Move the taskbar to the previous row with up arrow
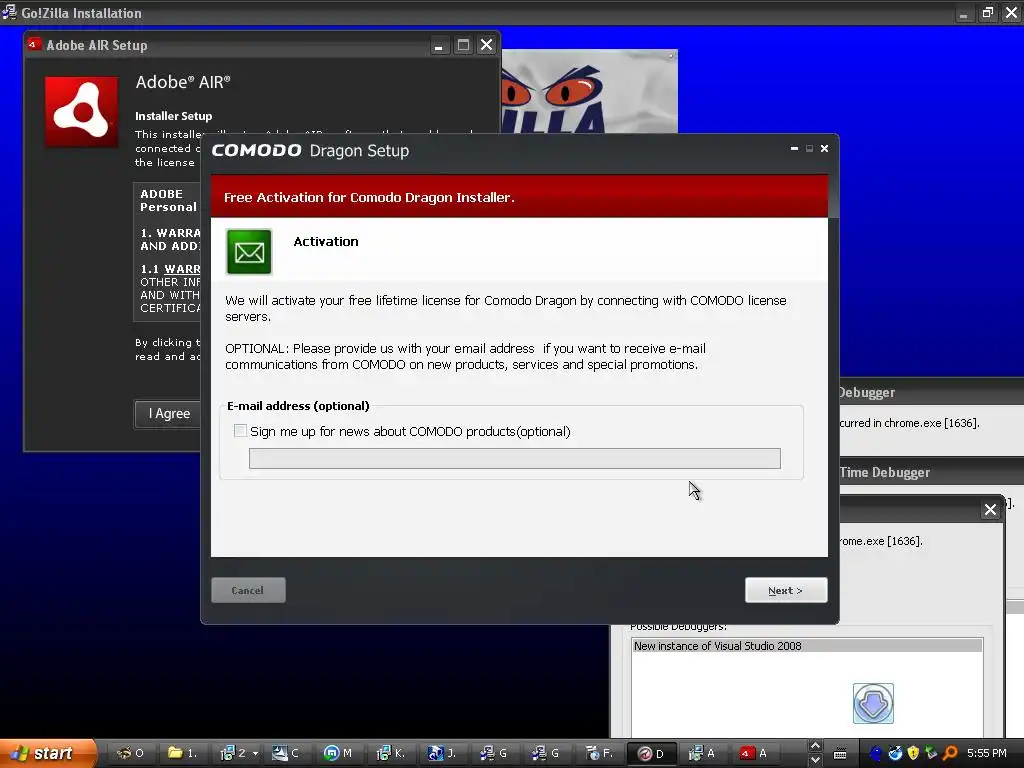This screenshot has width=1024, height=768. 814,746
